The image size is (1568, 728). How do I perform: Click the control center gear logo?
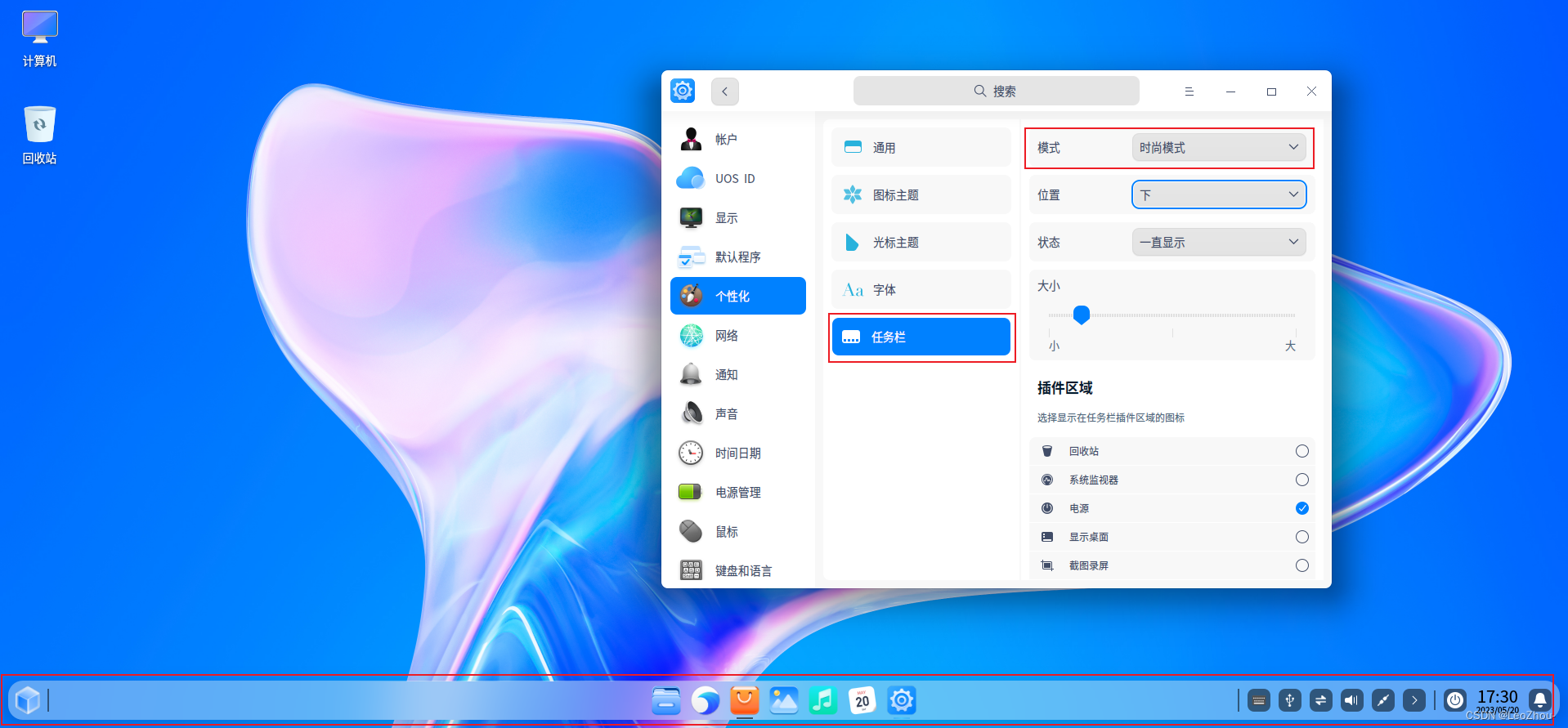click(683, 91)
